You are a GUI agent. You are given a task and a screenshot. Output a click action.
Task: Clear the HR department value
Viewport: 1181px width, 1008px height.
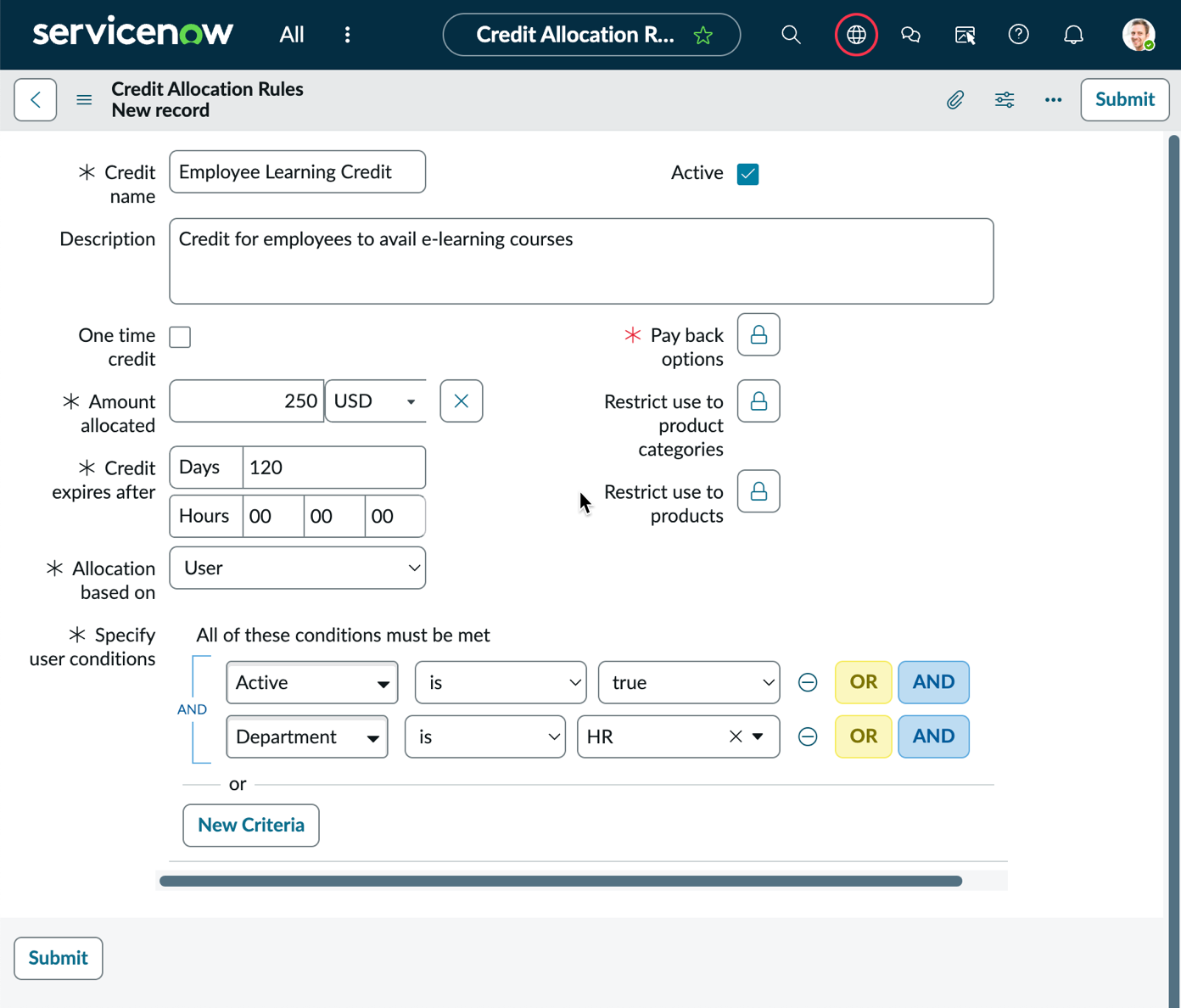coord(736,736)
